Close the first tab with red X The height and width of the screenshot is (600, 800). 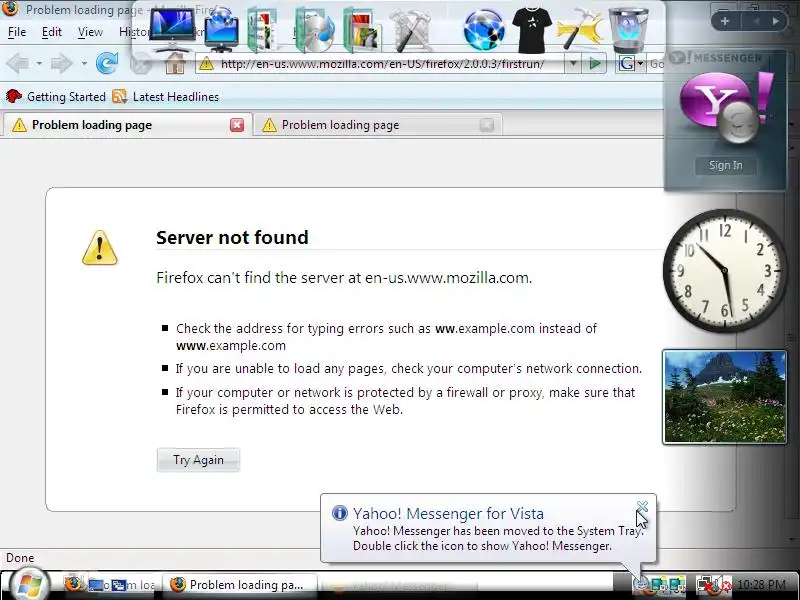pos(237,125)
